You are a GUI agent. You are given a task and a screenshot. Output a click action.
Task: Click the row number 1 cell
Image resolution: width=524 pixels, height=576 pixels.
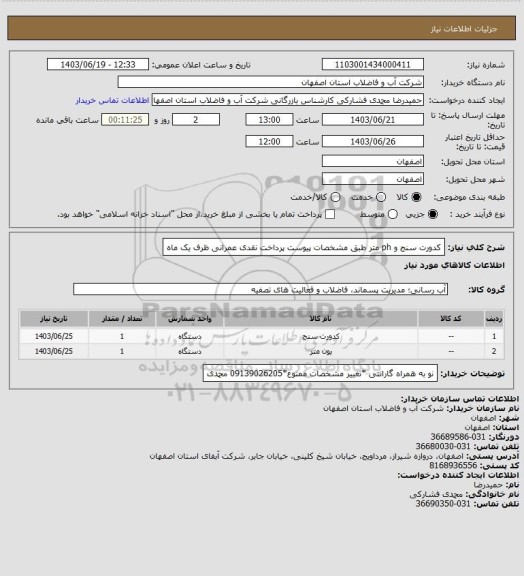(494, 336)
